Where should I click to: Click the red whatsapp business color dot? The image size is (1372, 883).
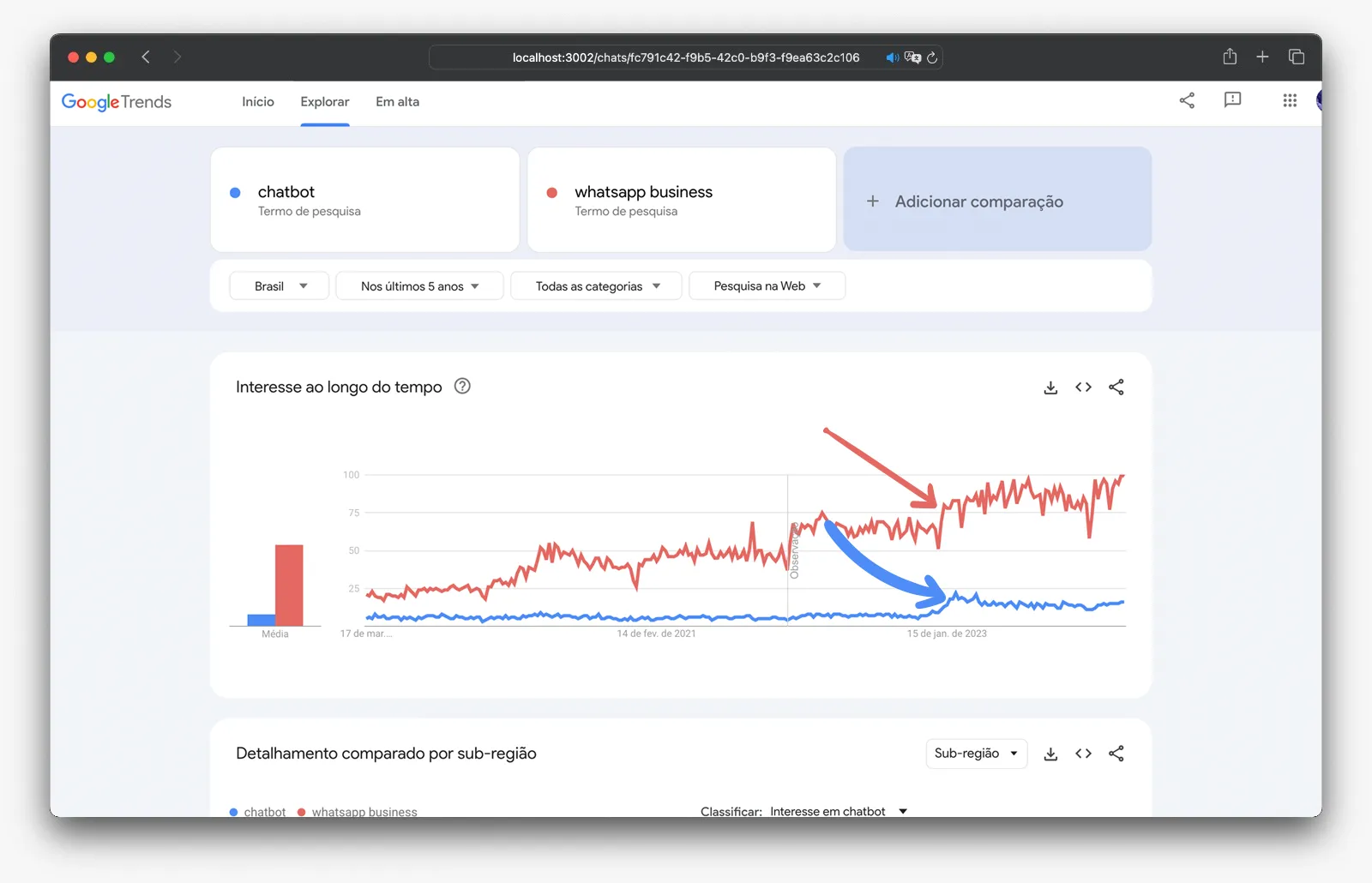click(x=552, y=193)
